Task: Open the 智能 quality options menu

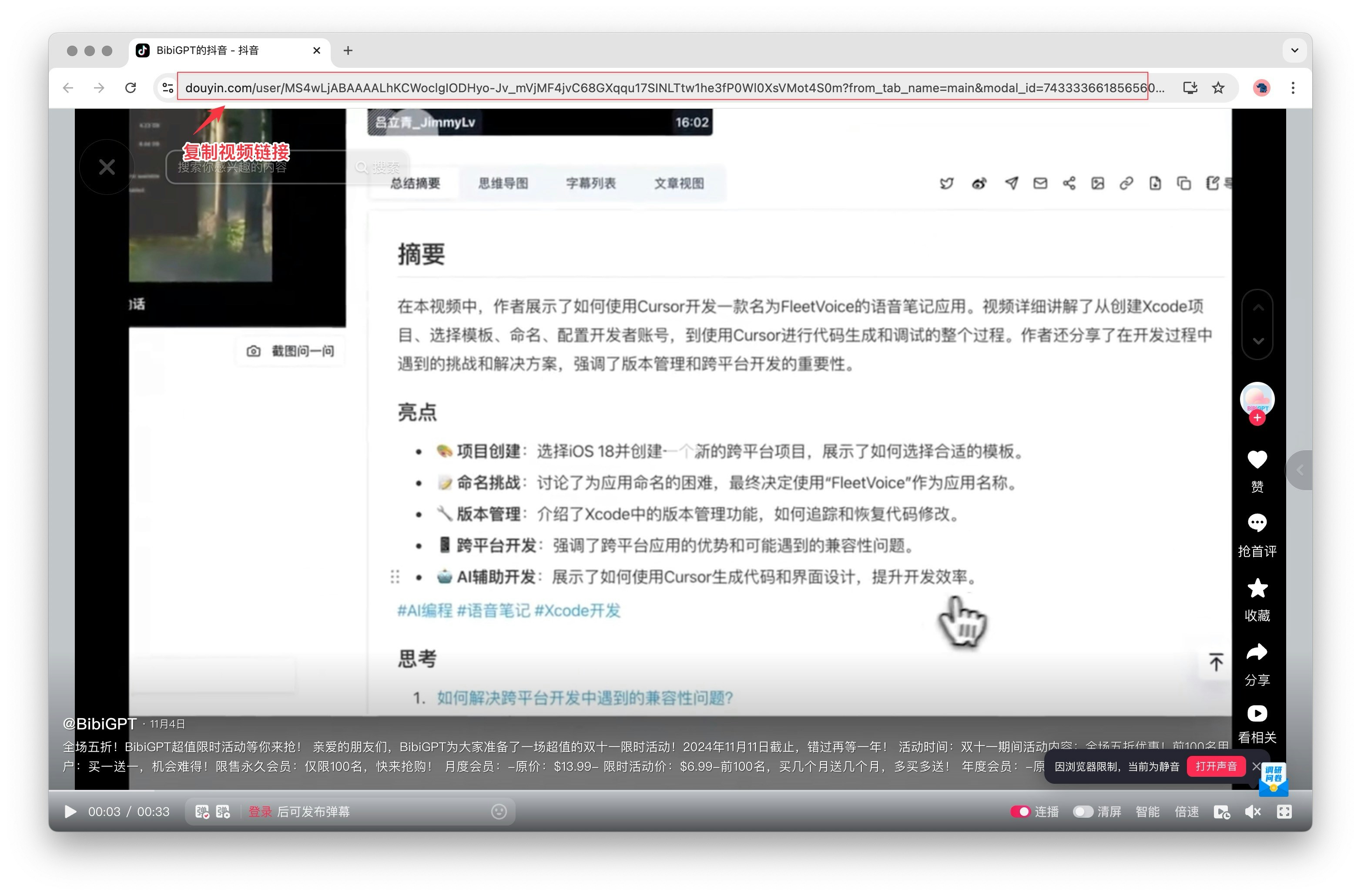Action: pyautogui.click(x=1147, y=812)
